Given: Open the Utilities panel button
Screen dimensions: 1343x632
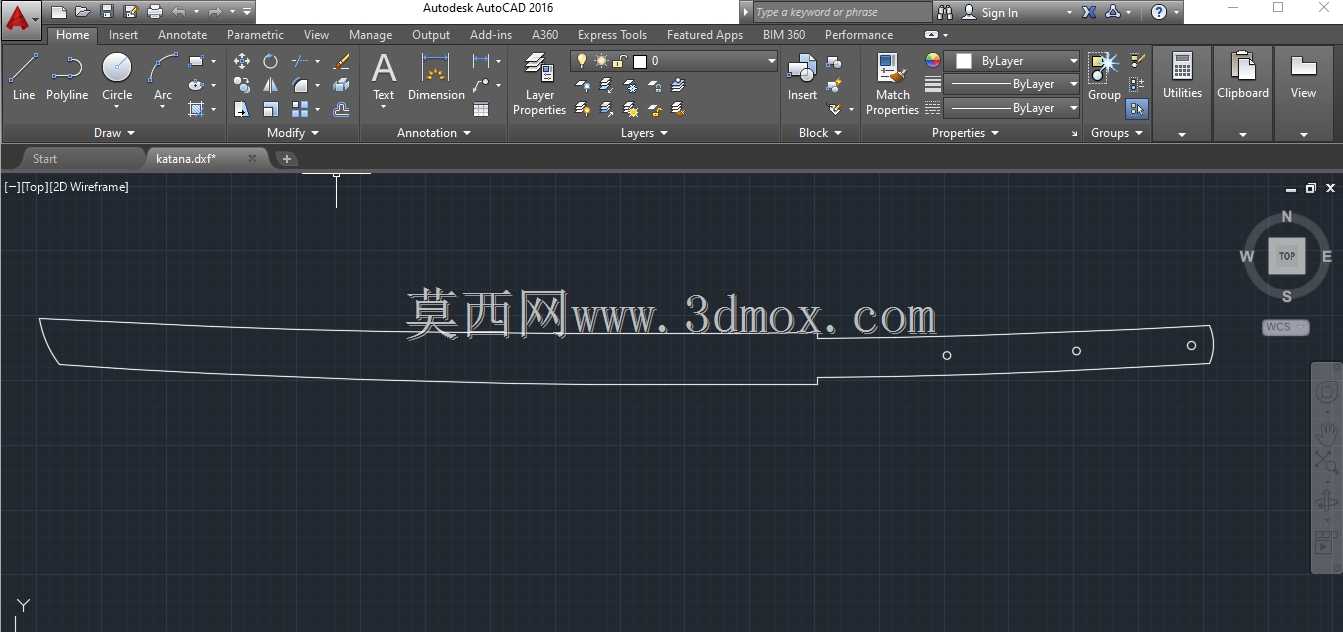Looking at the screenshot, I should click(x=1182, y=92).
